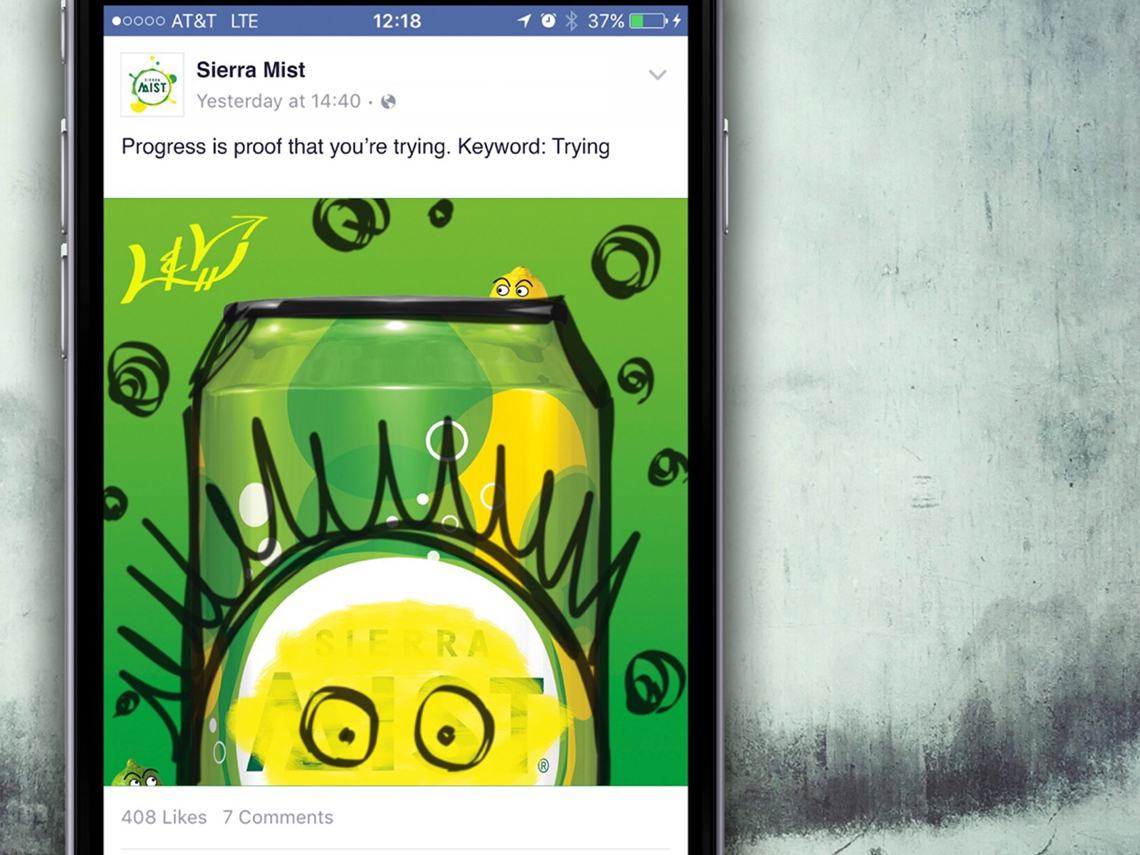Screen dimensions: 1140x855
Task: Open the "Yesterday at 14:40" timestamp
Action: pos(278,101)
